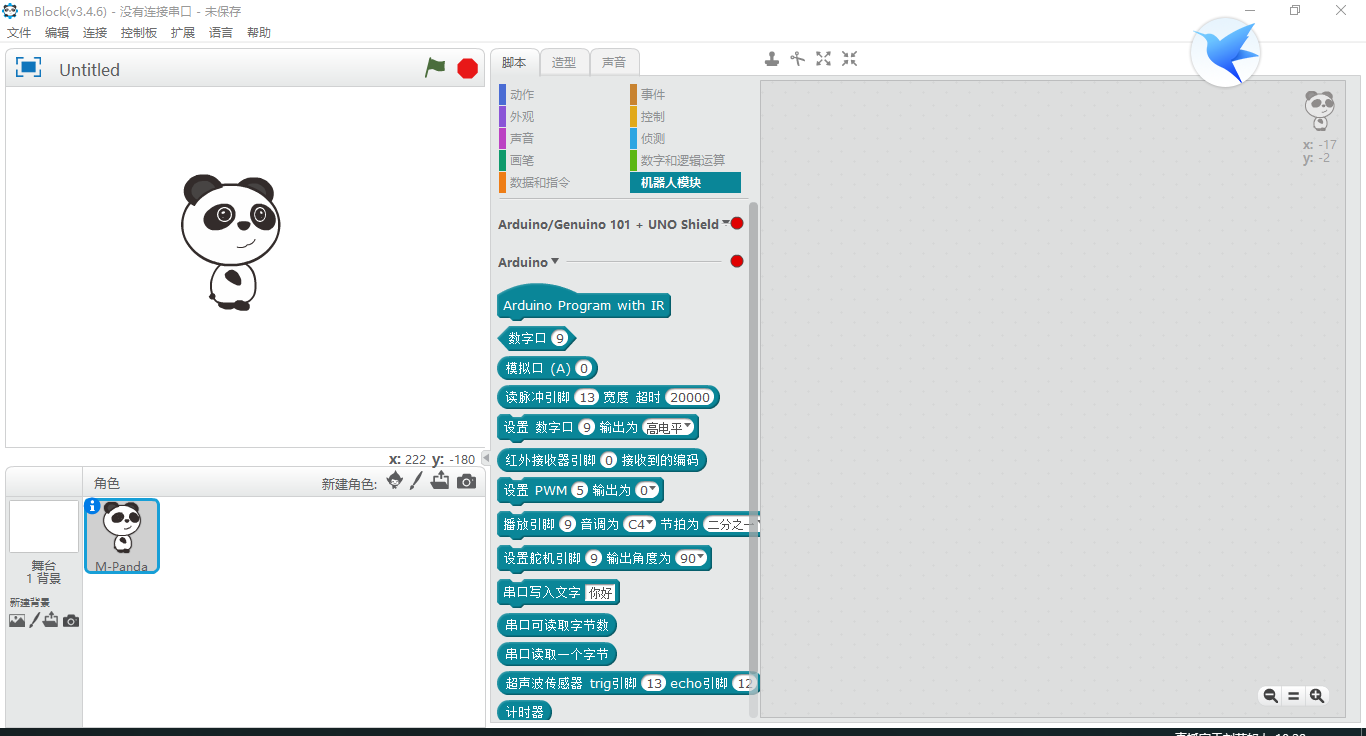Select the 控制 block category
The width and height of the screenshot is (1366, 736).
click(652, 117)
